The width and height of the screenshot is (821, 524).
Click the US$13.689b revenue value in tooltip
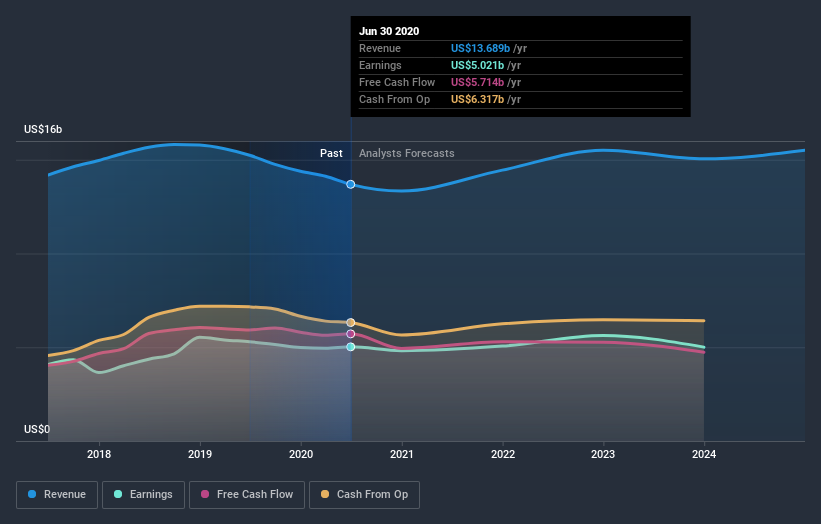[x=480, y=48]
